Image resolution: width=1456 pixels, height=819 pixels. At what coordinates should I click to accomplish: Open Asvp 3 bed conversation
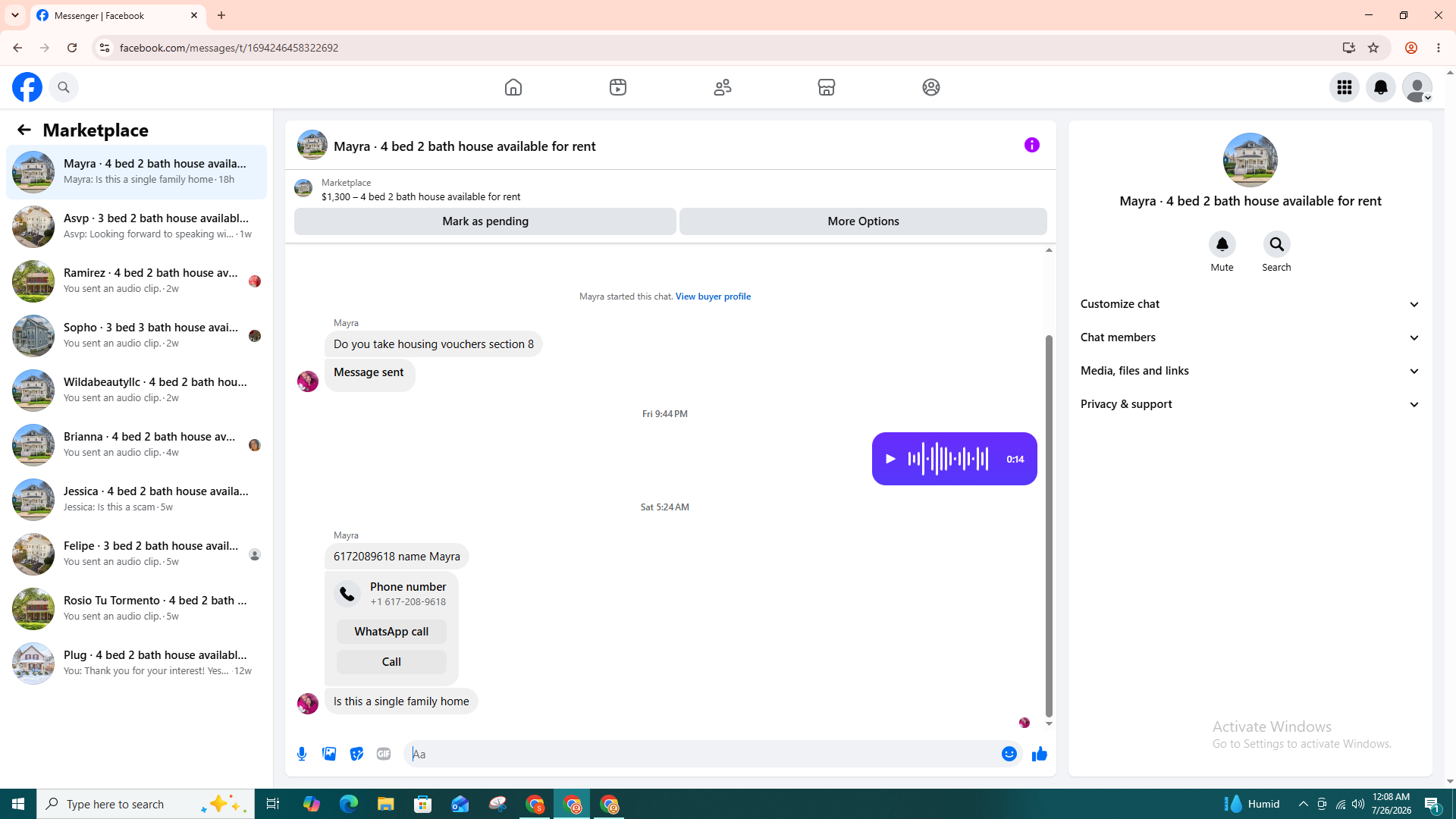coord(136,227)
